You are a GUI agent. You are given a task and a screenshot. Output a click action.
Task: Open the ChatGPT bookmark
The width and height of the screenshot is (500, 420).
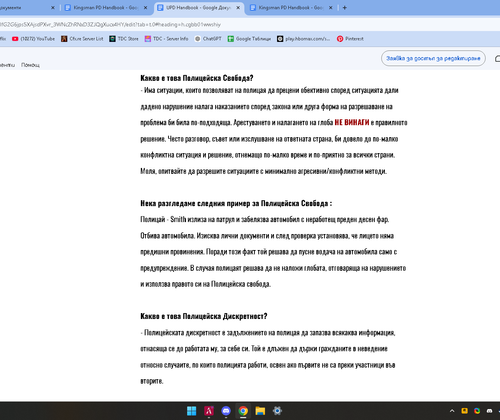pyautogui.click(x=208, y=39)
